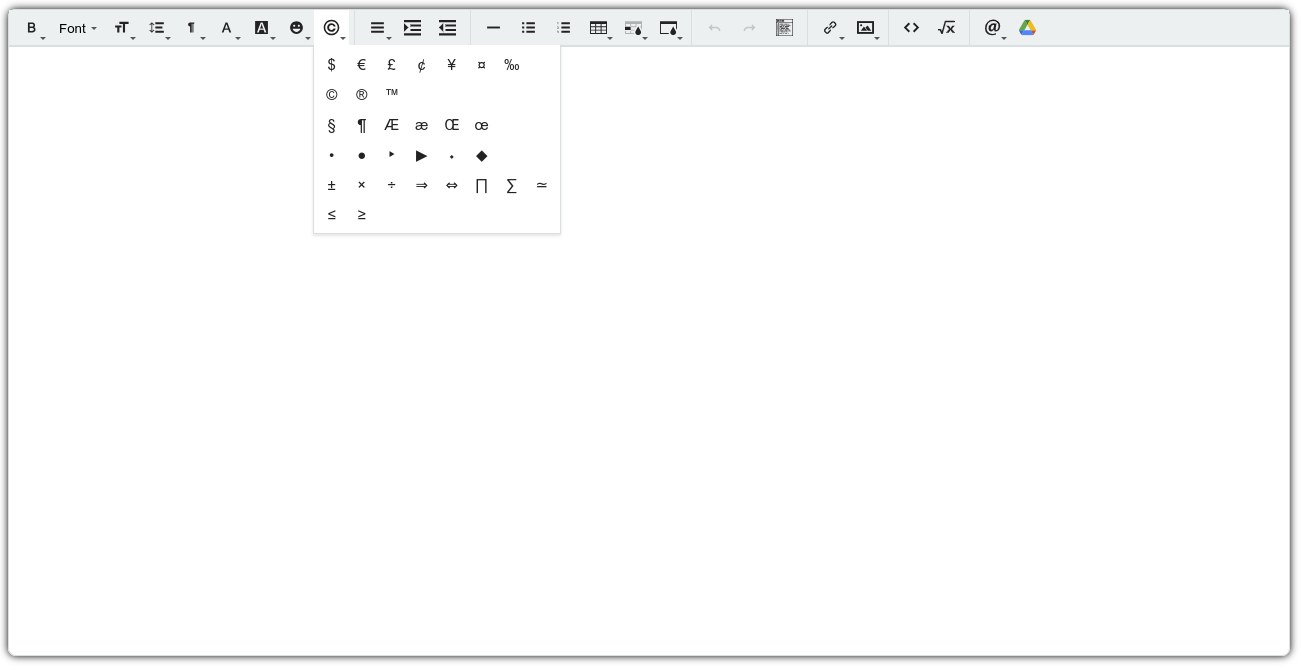Insert the black diamond ◆ symbol

click(482, 155)
